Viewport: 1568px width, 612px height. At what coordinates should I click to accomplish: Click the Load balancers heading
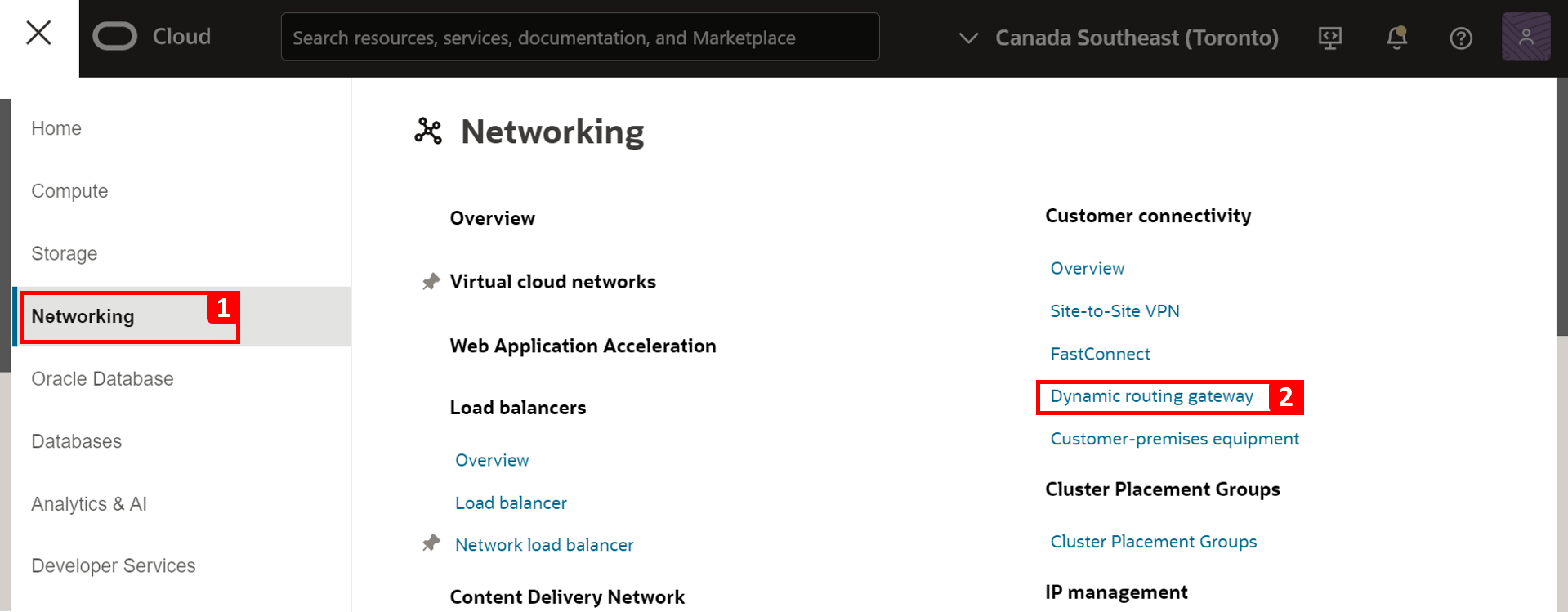click(x=518, y=408)
